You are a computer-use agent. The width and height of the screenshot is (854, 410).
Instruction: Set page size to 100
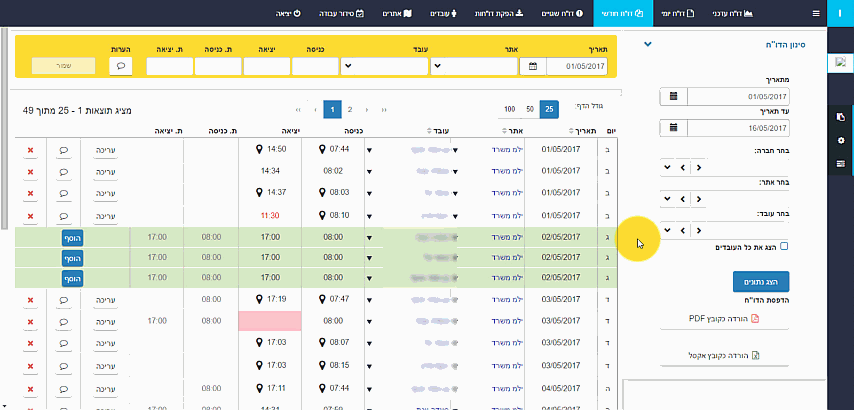click(509, 109)
